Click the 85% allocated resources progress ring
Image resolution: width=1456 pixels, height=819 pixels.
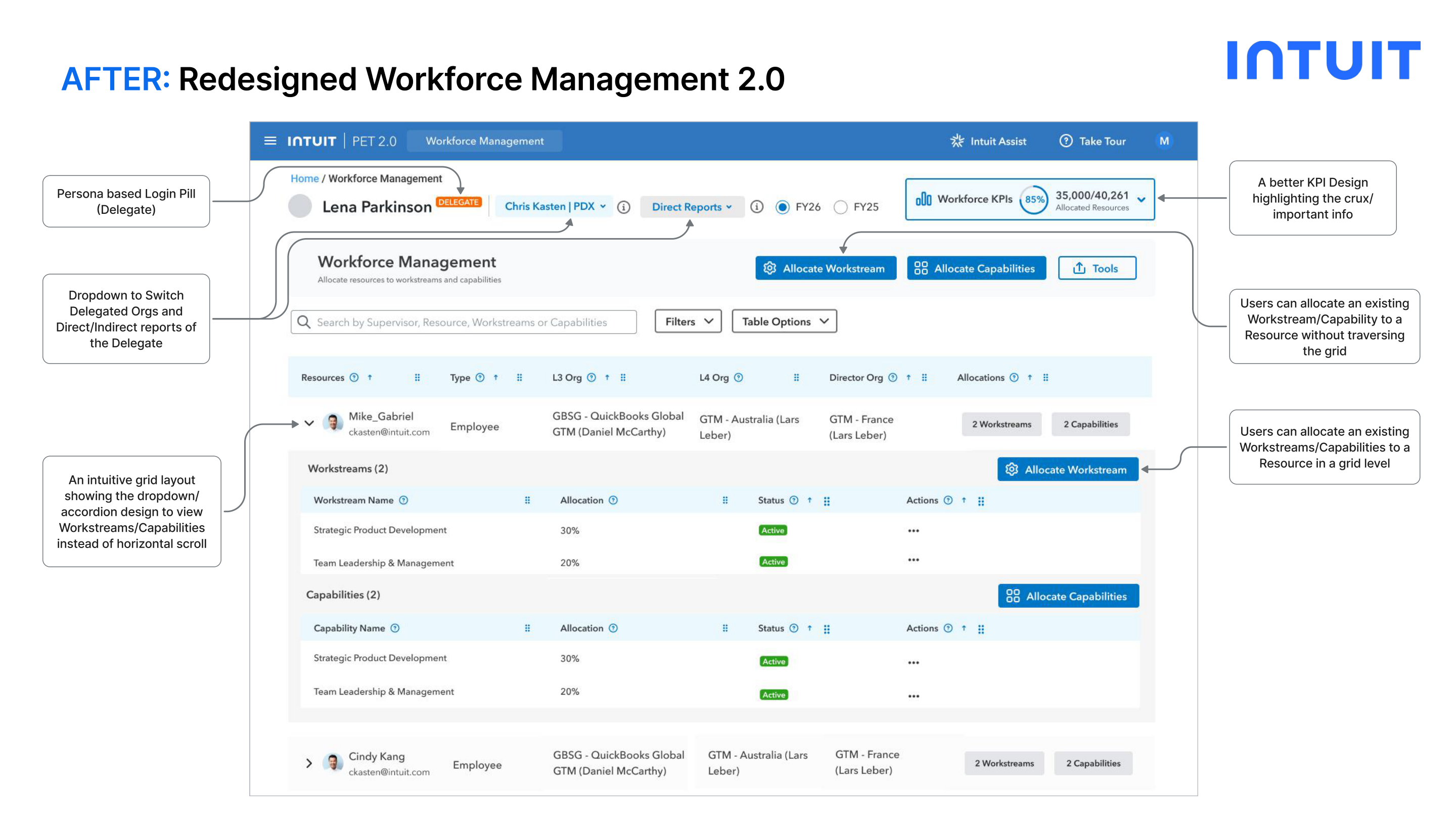[x=1034, y=199]
